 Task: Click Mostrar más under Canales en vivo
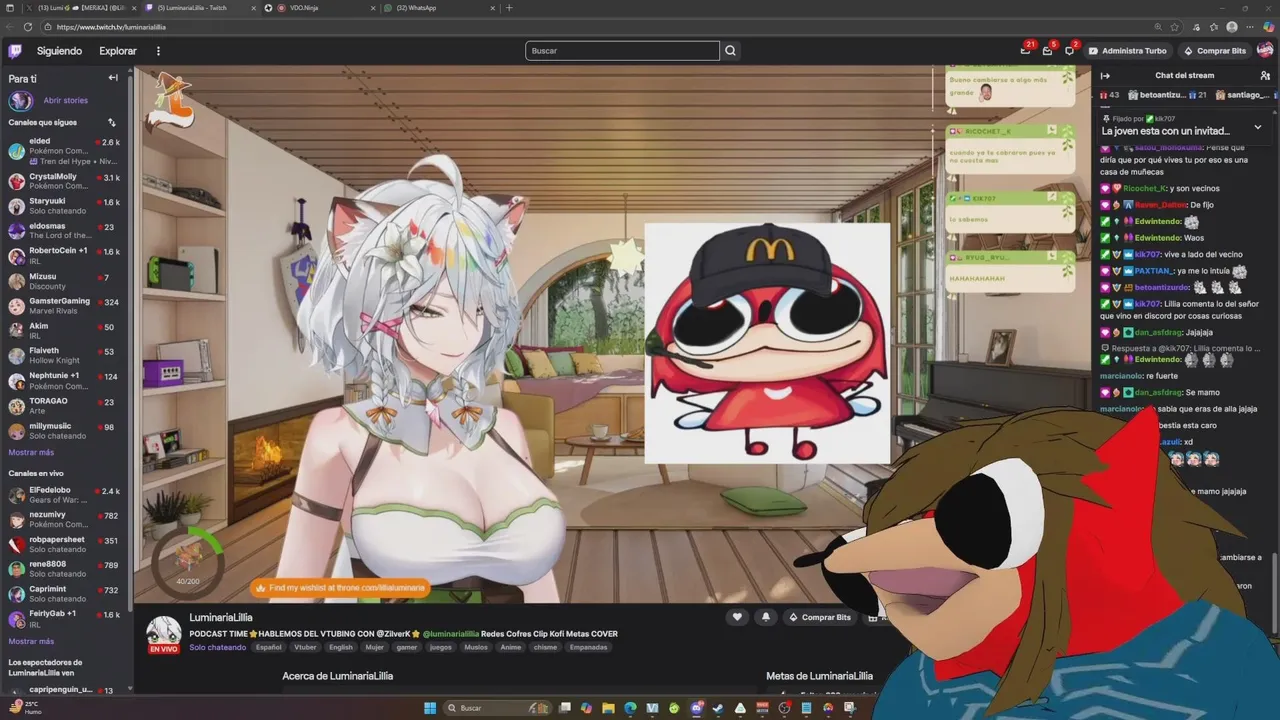[31, 641]
